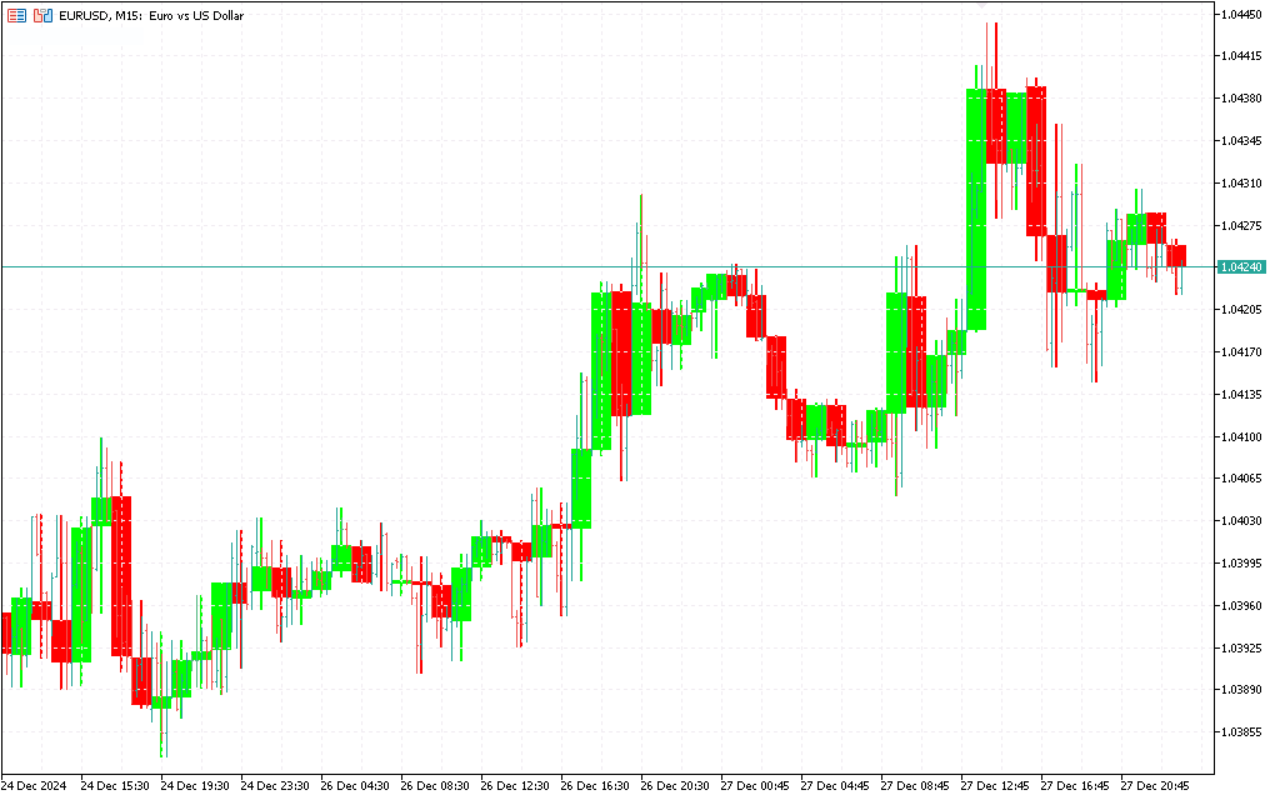Click the 27 Dec 20:45 time label
This screenshot has width=1279, height=799.
coord(1155,786)
